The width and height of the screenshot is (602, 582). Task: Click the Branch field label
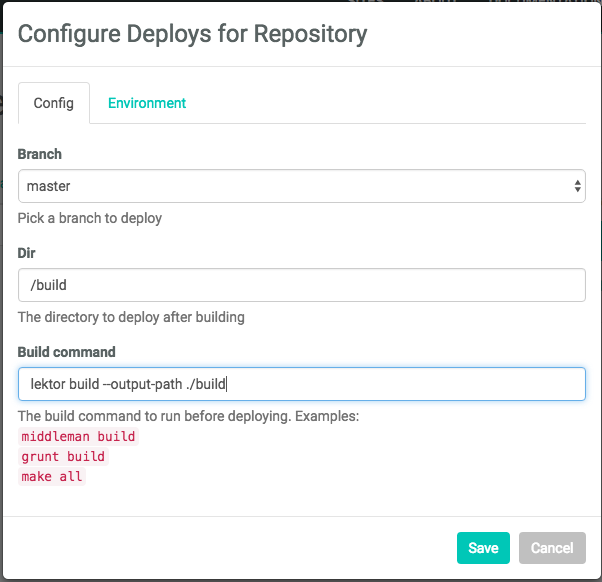pyautogui.click(x=40, y=154)
